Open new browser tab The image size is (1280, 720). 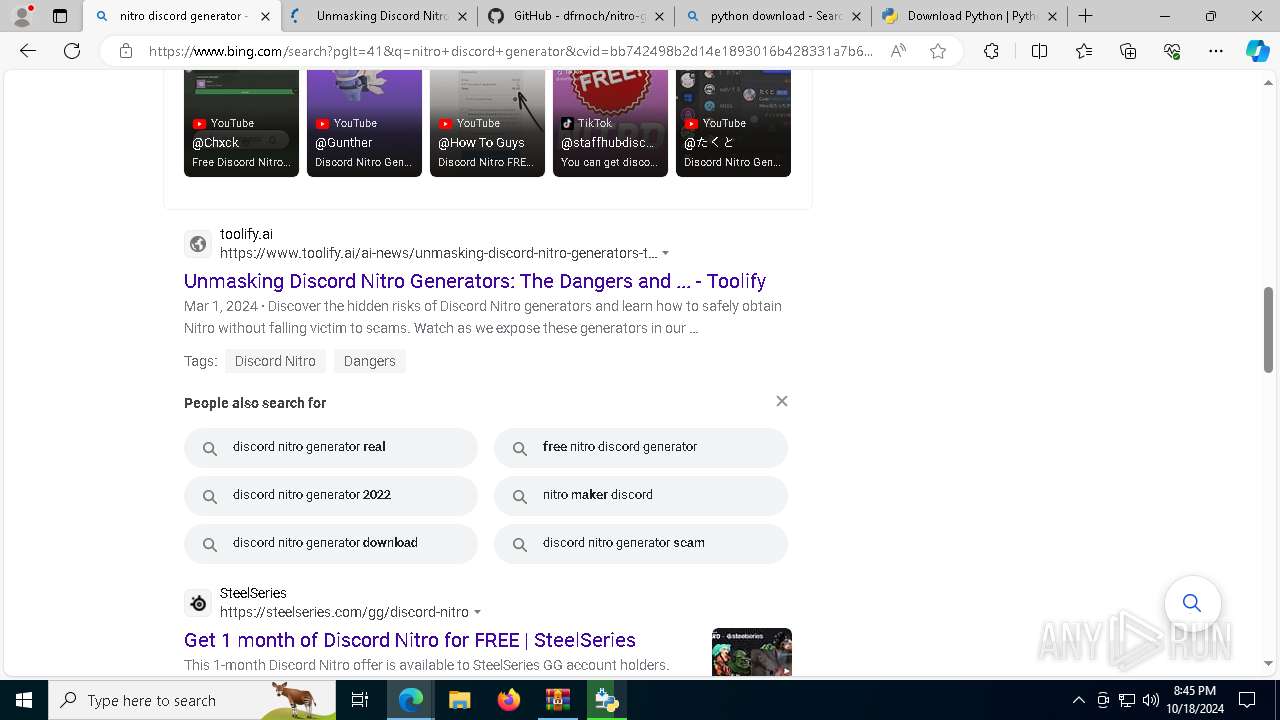(x=1086, y=16)
